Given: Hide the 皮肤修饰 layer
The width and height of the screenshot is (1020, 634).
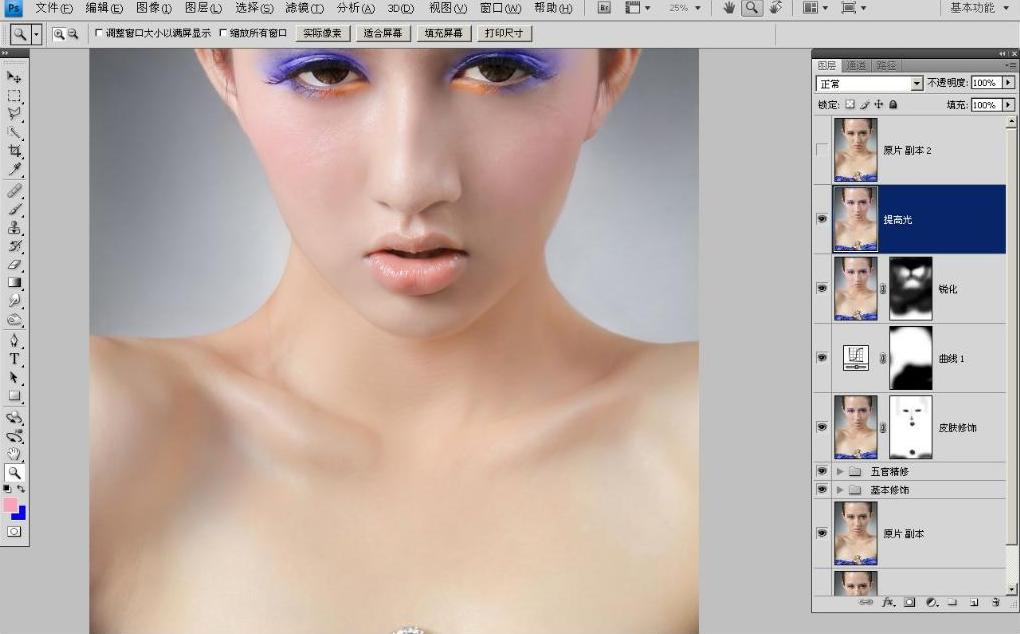Looking at the screenshot, I should tap(822, 427).
